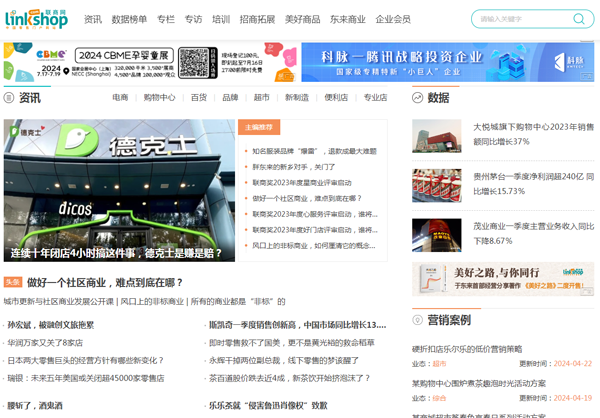Open article 腰斩了，酒鬼酒
The height and width of the screenshot is (418, 600).
coord(35,405)
